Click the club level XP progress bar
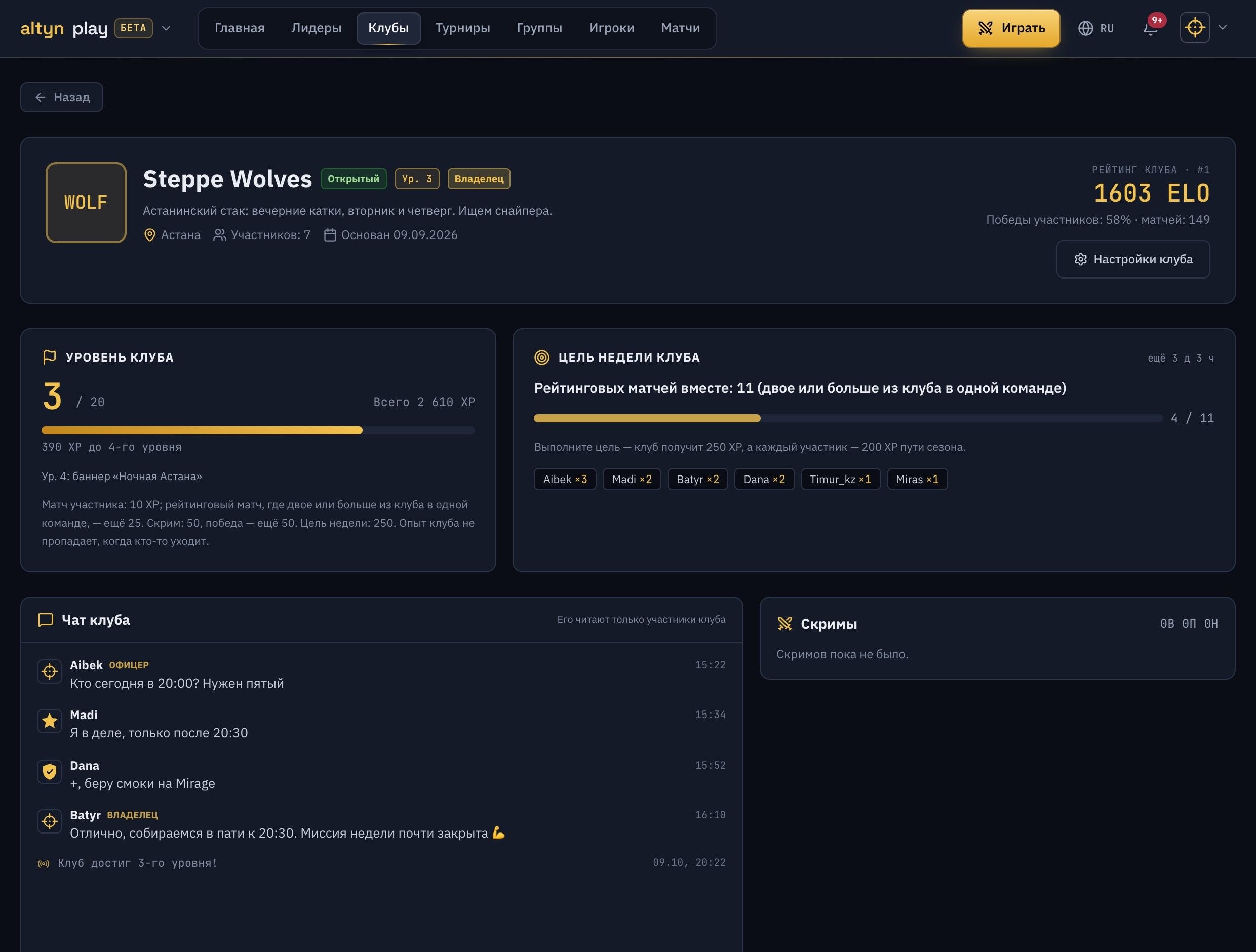This screenshot has width=1256, height=952. coord(258,430)
